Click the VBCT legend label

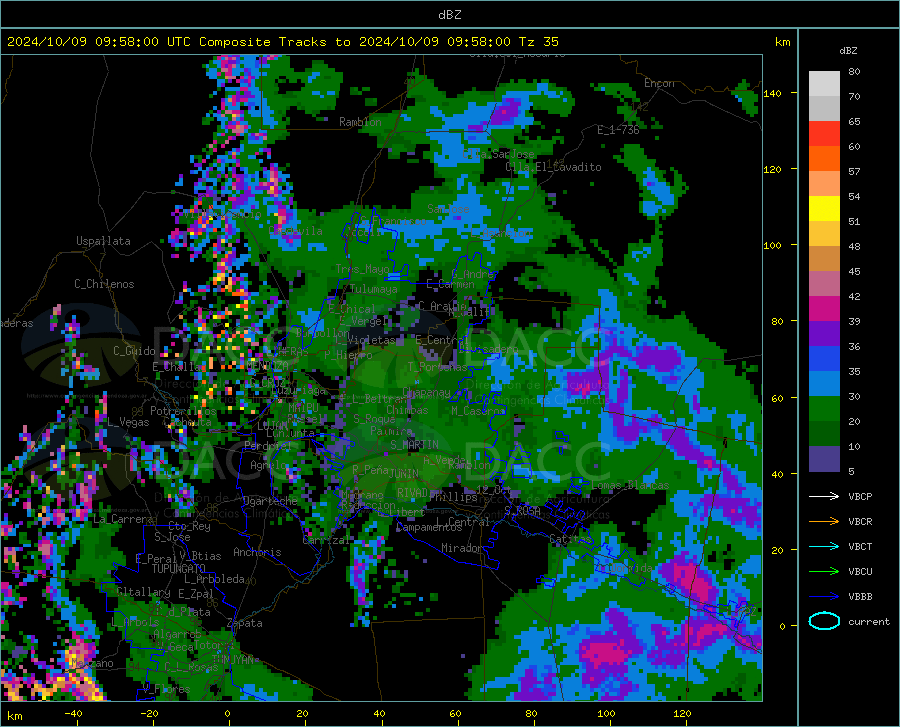click(860, 546)
